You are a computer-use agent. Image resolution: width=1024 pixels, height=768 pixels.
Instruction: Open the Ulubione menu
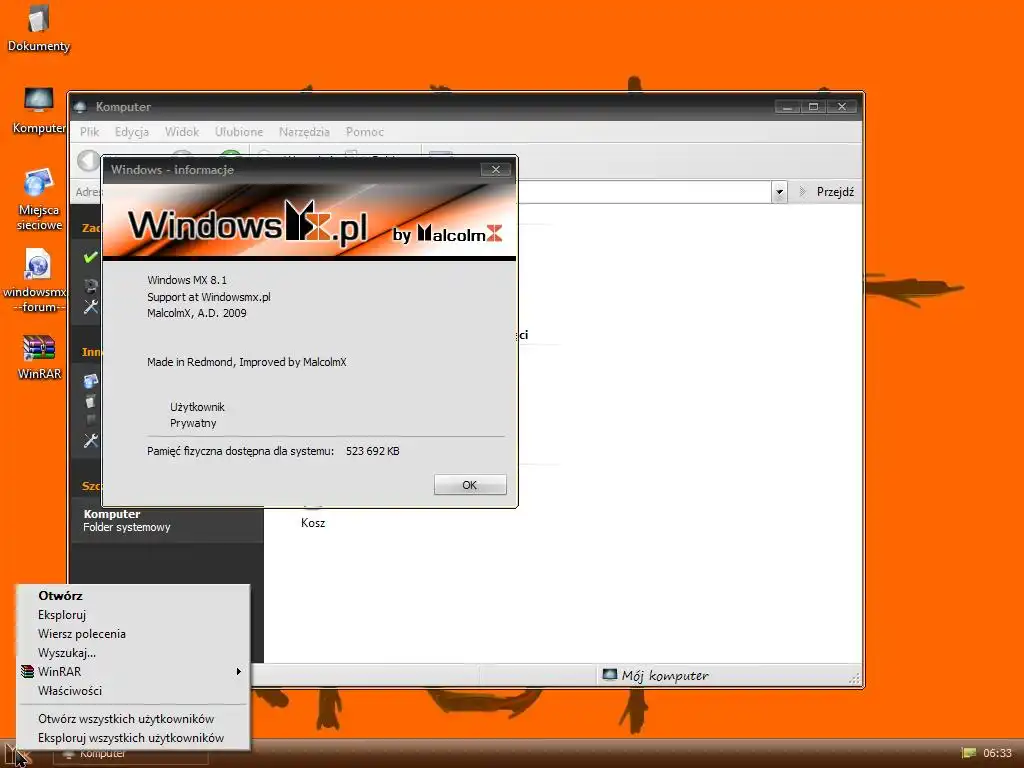click(x=239, y=132)
